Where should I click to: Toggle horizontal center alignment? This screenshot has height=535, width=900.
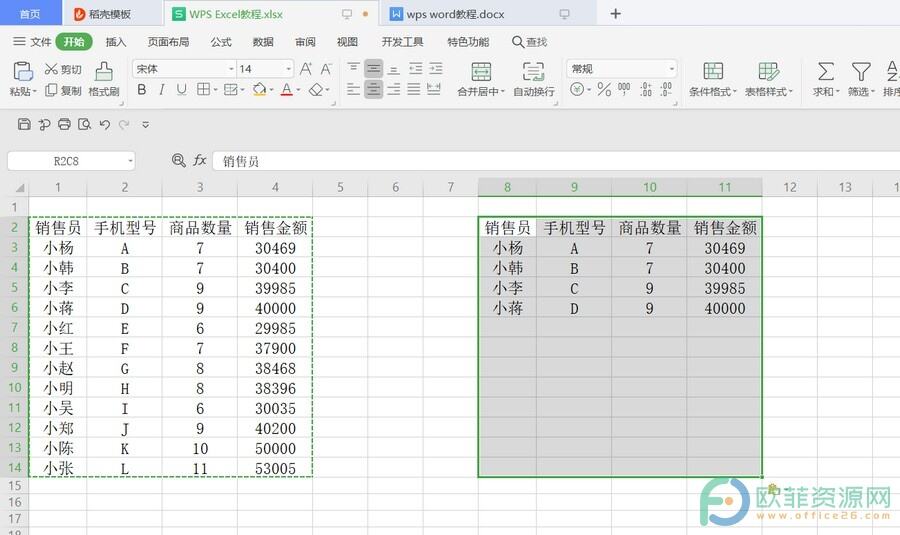coord(374,89)
